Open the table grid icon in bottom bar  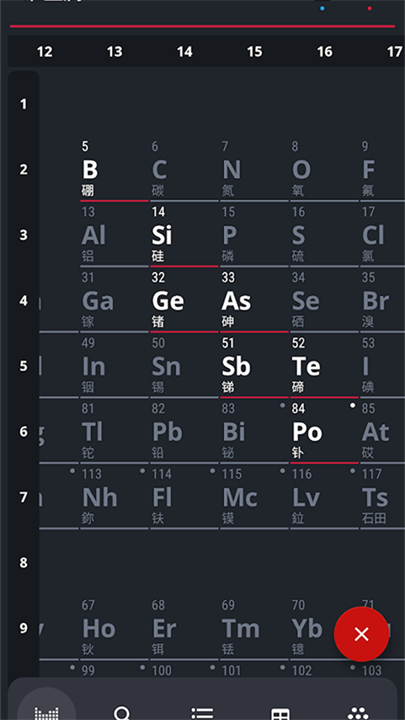coord(280,714)
